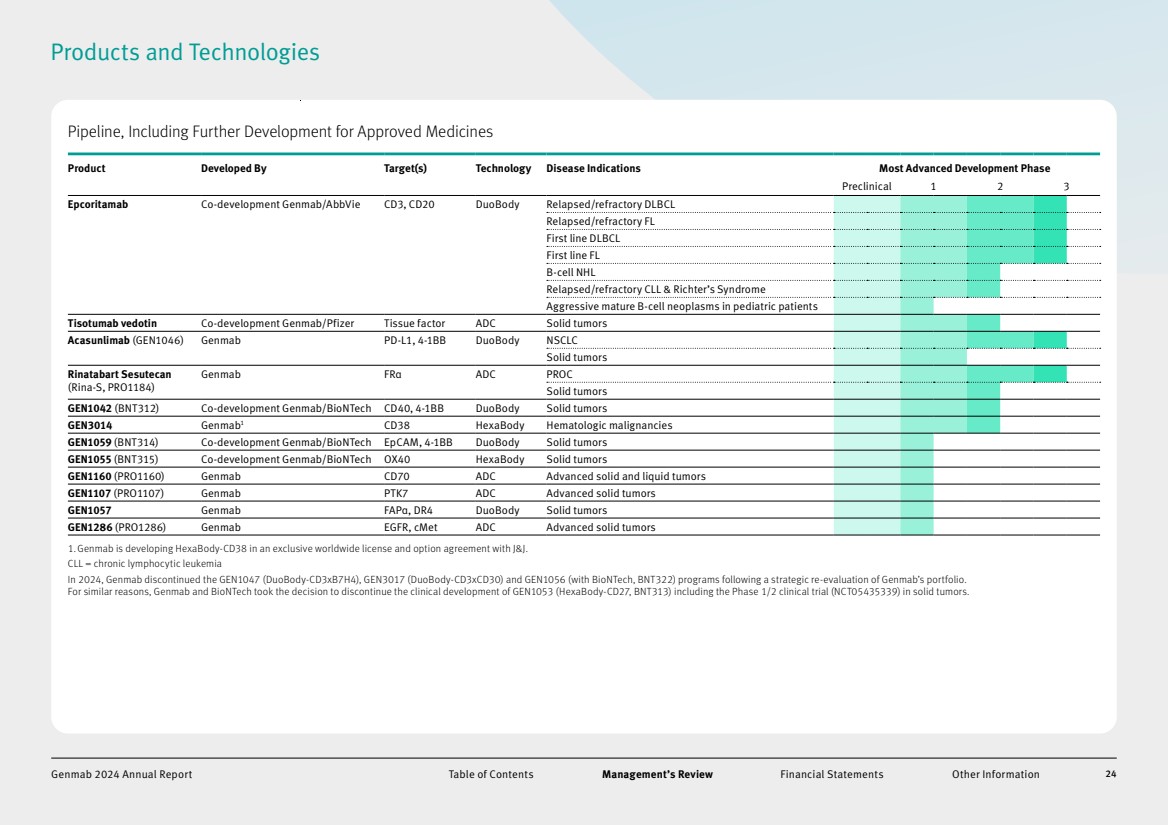Screen dimensions: 1168x825
Task: Click the Epcoritamab product name
Action: (x=98, y=204)
